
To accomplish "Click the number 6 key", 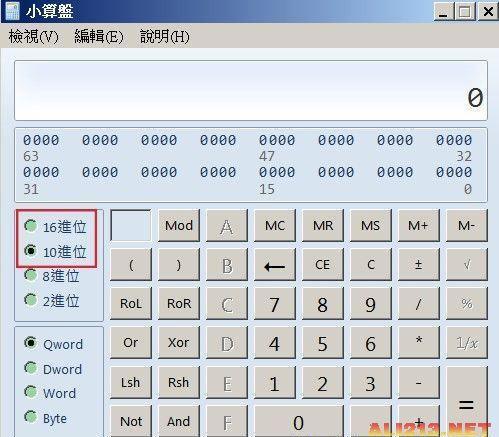I will point(371,343).
